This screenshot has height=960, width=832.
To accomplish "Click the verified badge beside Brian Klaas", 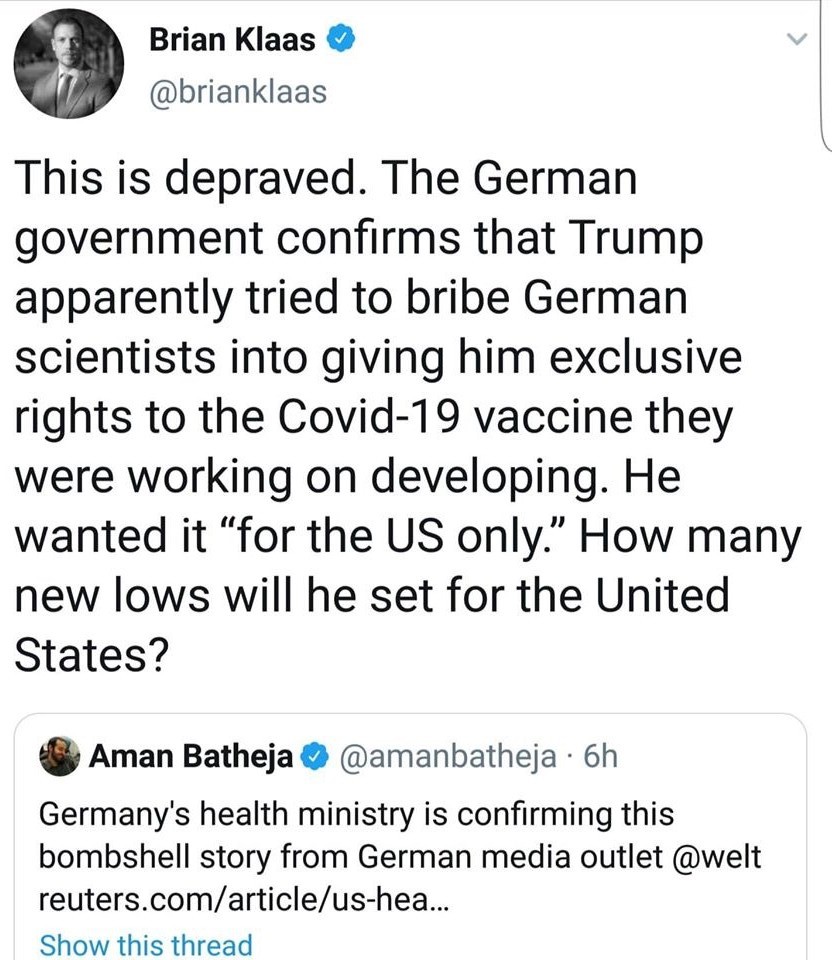I will tap(341, 40).
